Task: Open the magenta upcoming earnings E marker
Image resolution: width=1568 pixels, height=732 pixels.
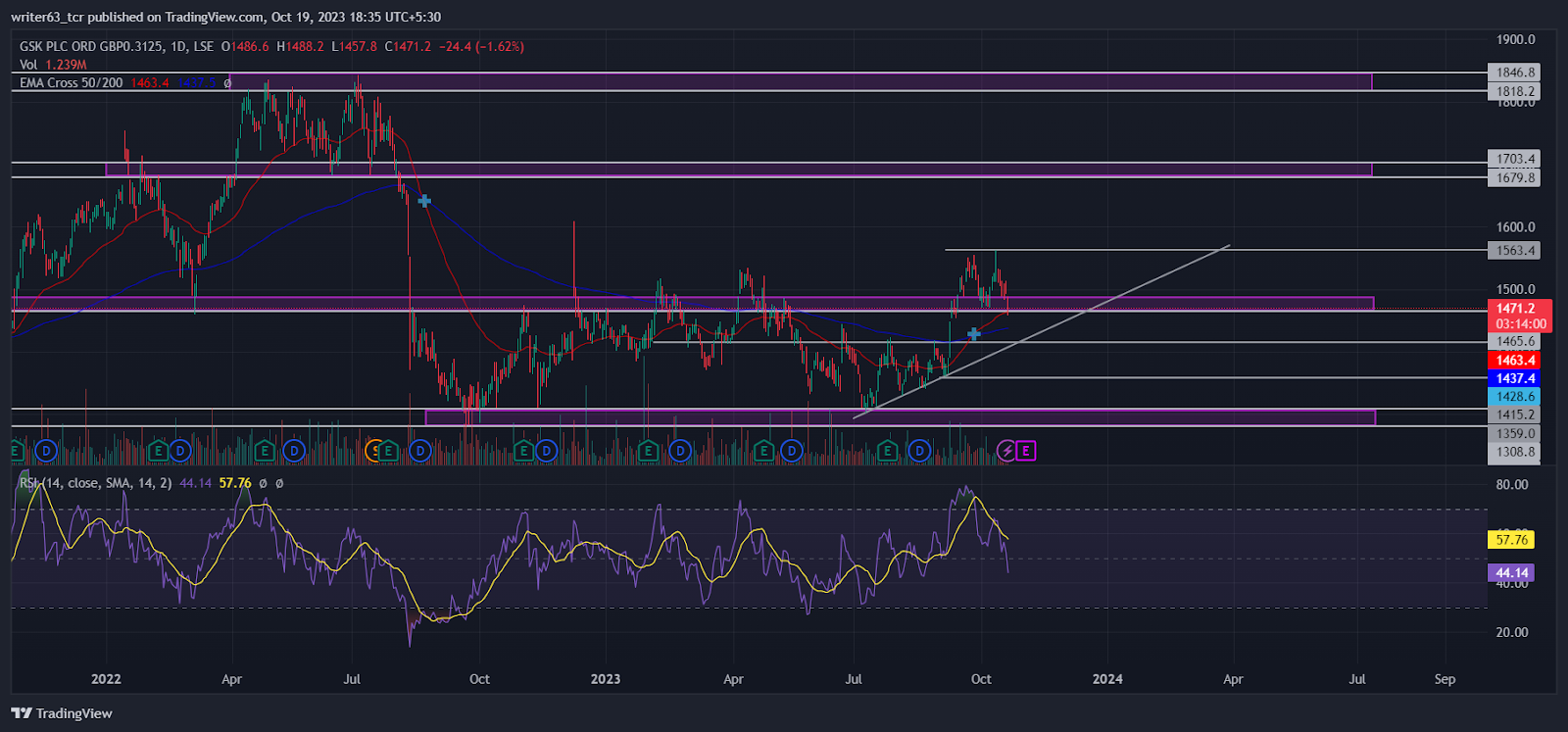Action: [x=1026, y=451]
